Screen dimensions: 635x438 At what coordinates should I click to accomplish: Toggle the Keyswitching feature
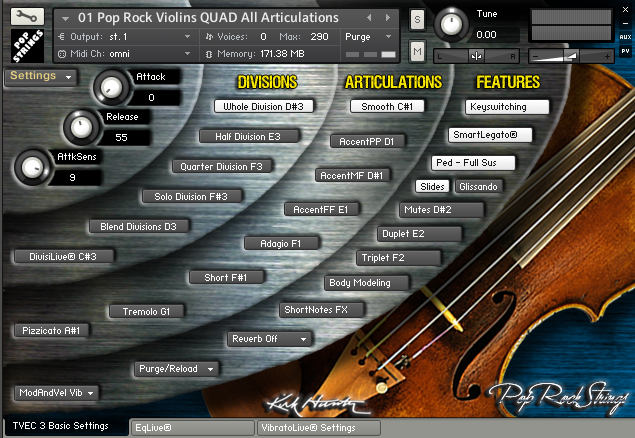(x=507, y=107)
